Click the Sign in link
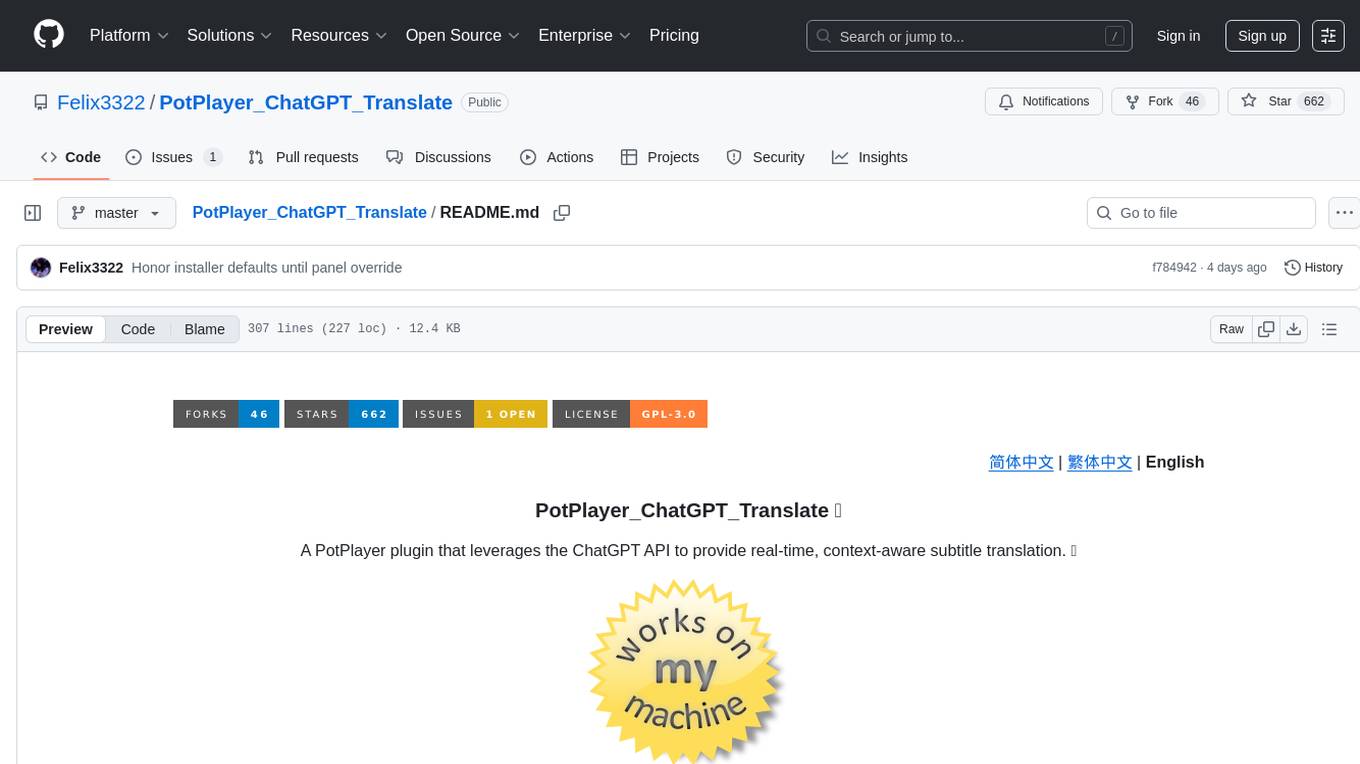The height and width of the screenshot is (764, 1360). coord(1178,36)
